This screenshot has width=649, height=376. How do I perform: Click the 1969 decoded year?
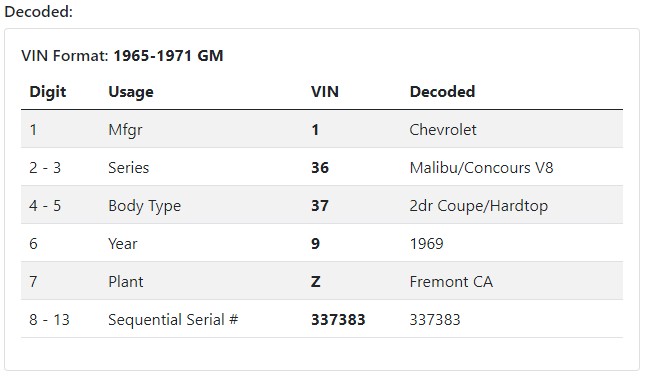[426, 243]
